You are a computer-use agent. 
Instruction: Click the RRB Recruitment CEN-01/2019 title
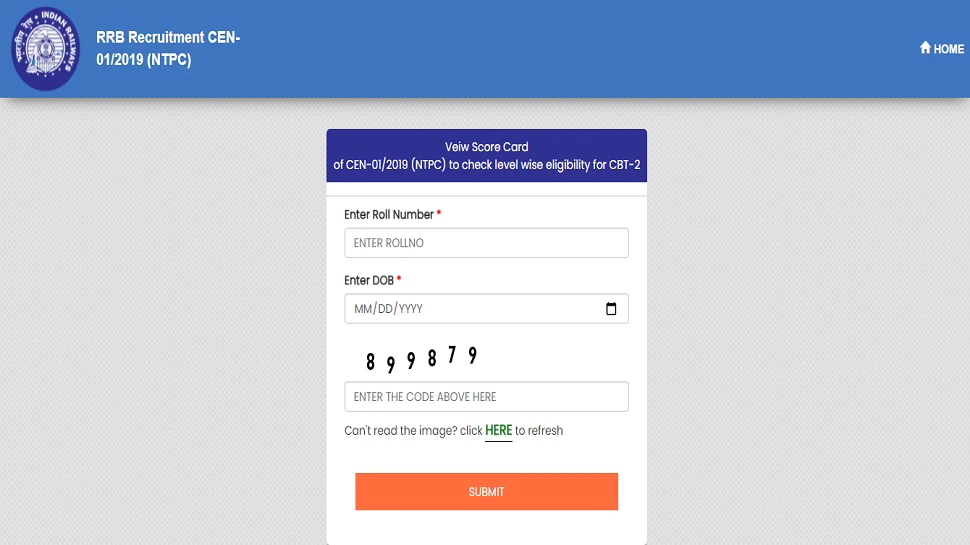[168, 49]
